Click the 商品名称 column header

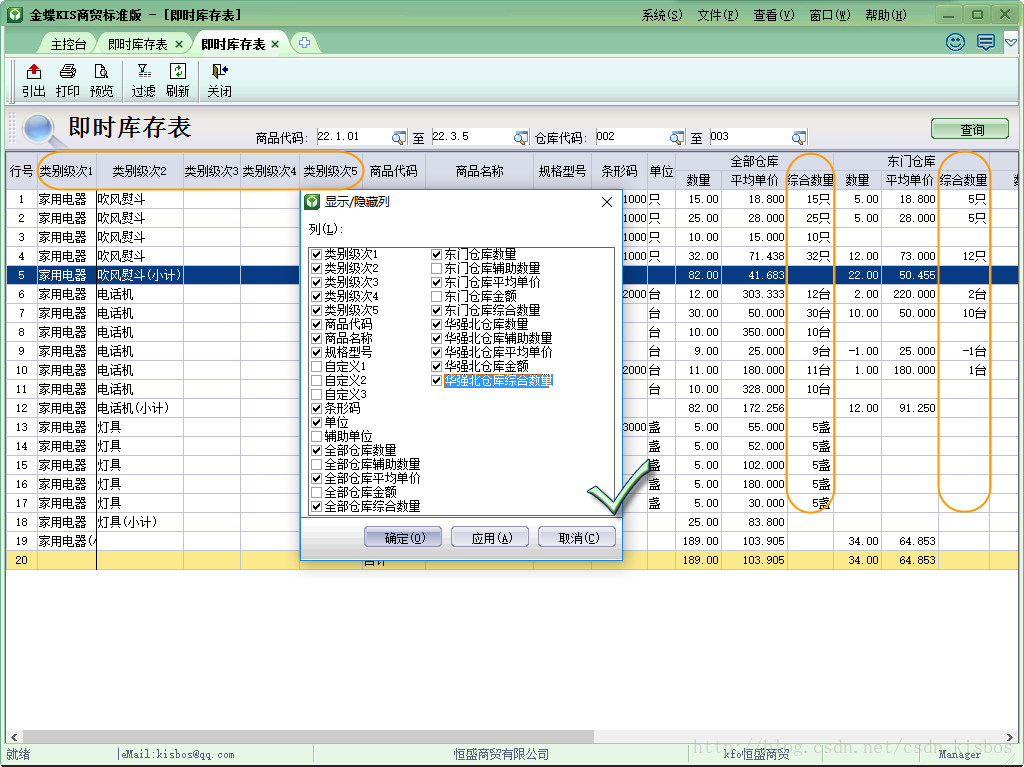[x=479, y=171]
